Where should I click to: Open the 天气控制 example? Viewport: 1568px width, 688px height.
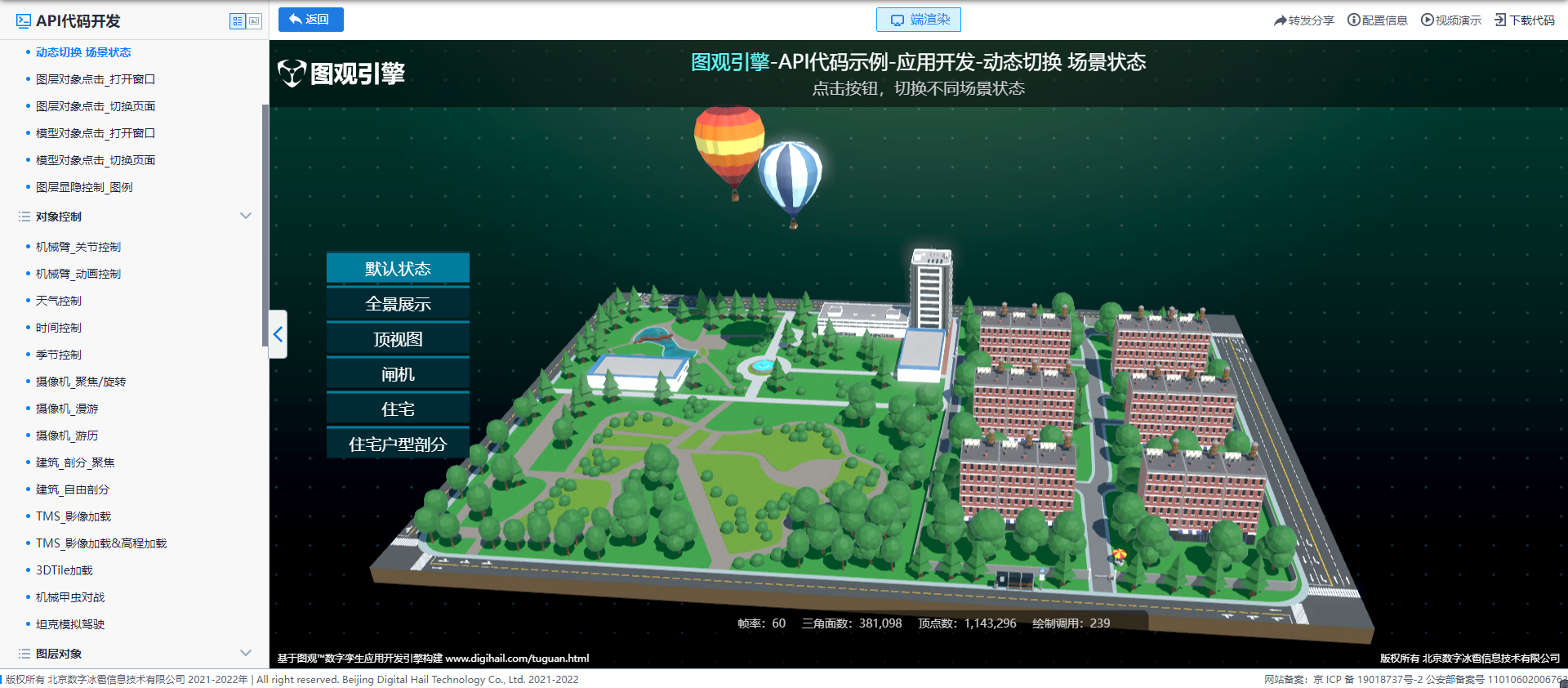click(59, 301)
